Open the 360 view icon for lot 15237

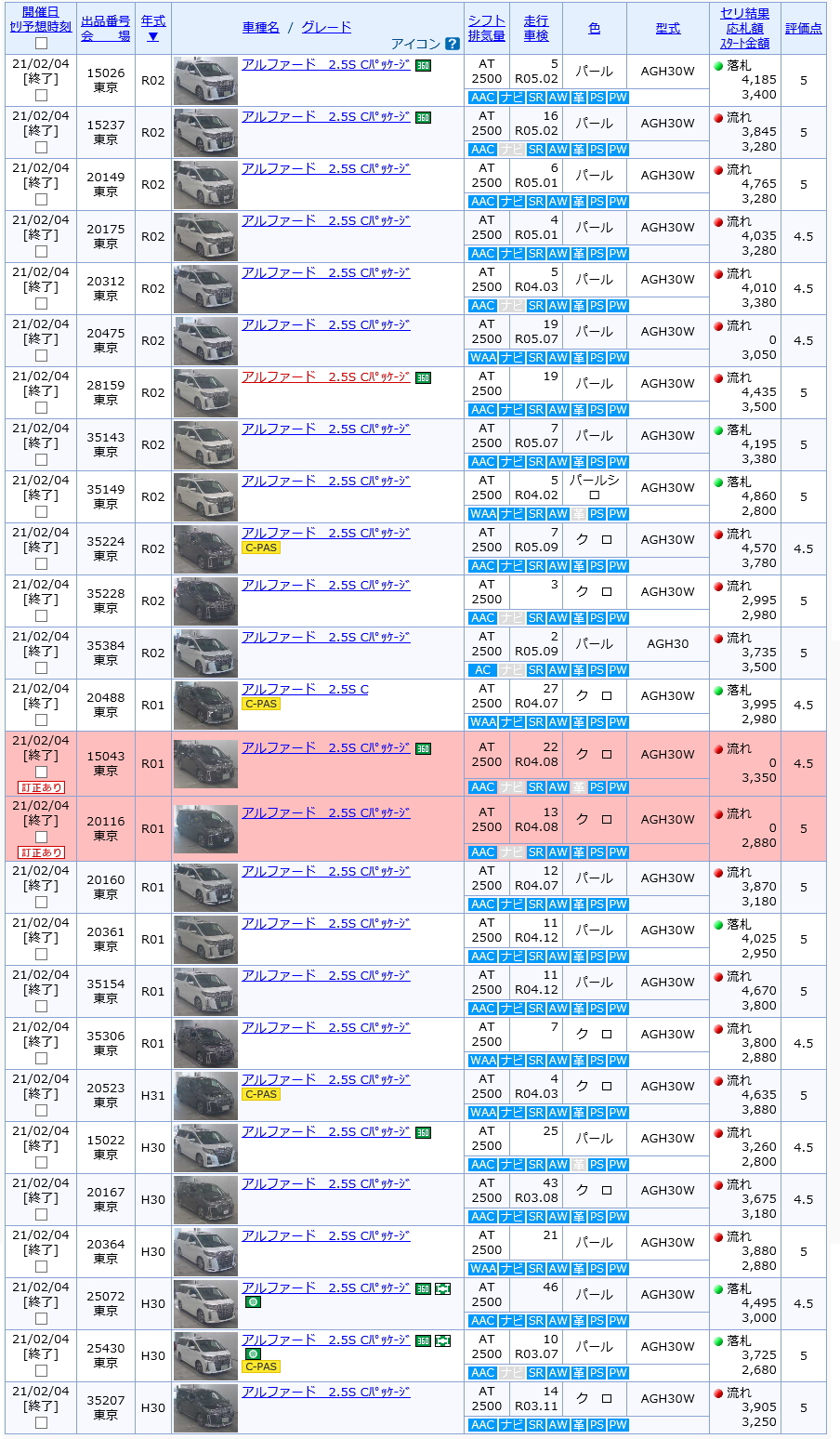[x=423, y=118]
